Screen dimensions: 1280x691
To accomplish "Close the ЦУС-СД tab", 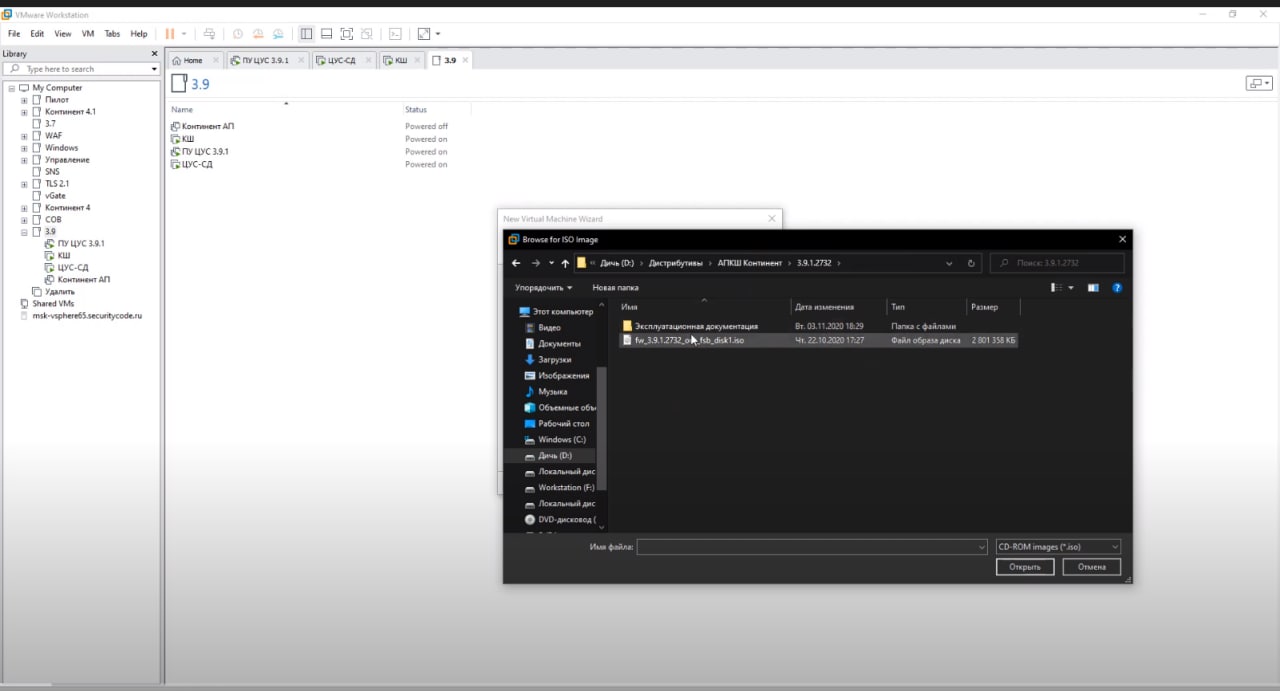I will tap(367, 60).
